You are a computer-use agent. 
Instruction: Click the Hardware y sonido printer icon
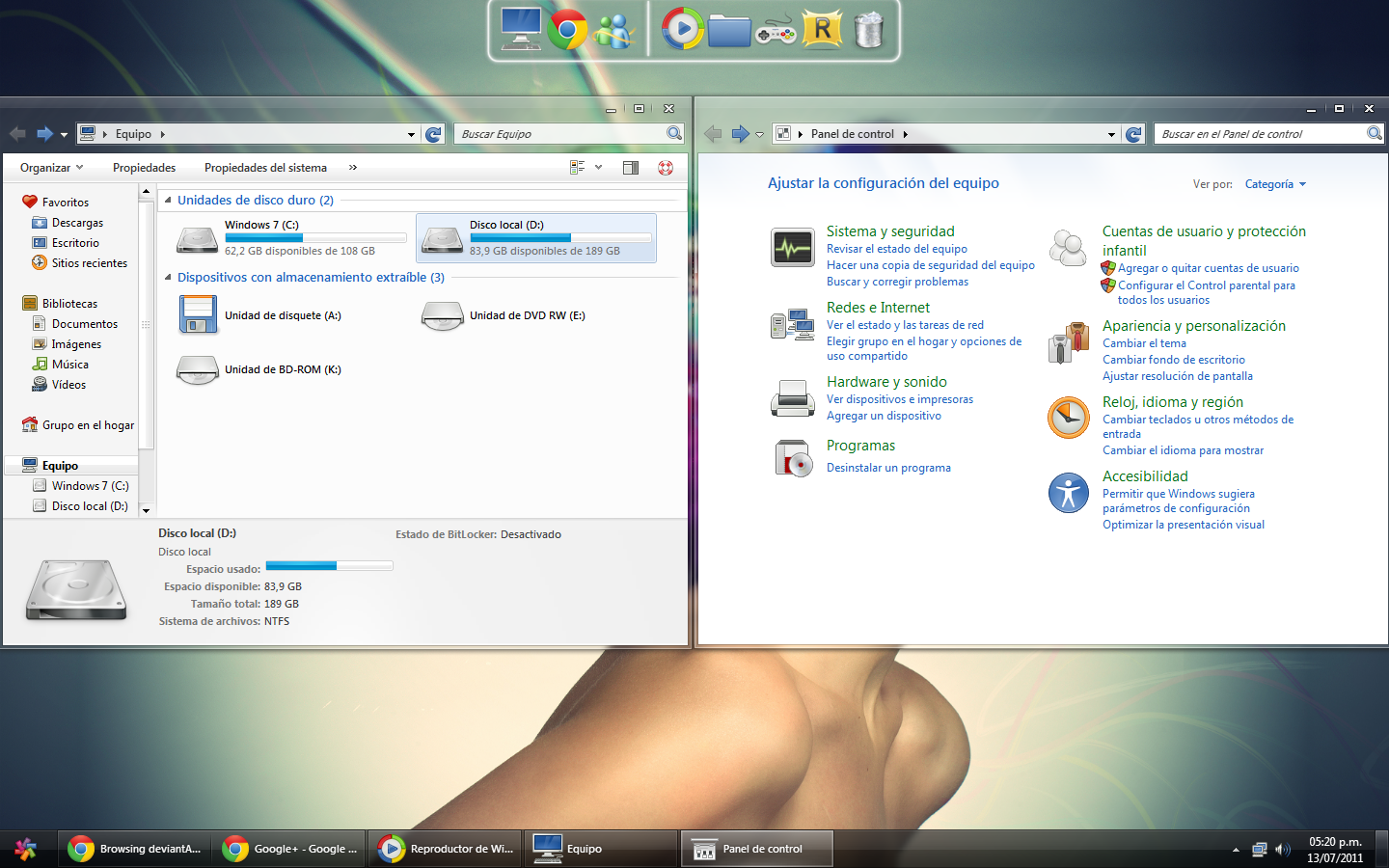coord(793,398)
